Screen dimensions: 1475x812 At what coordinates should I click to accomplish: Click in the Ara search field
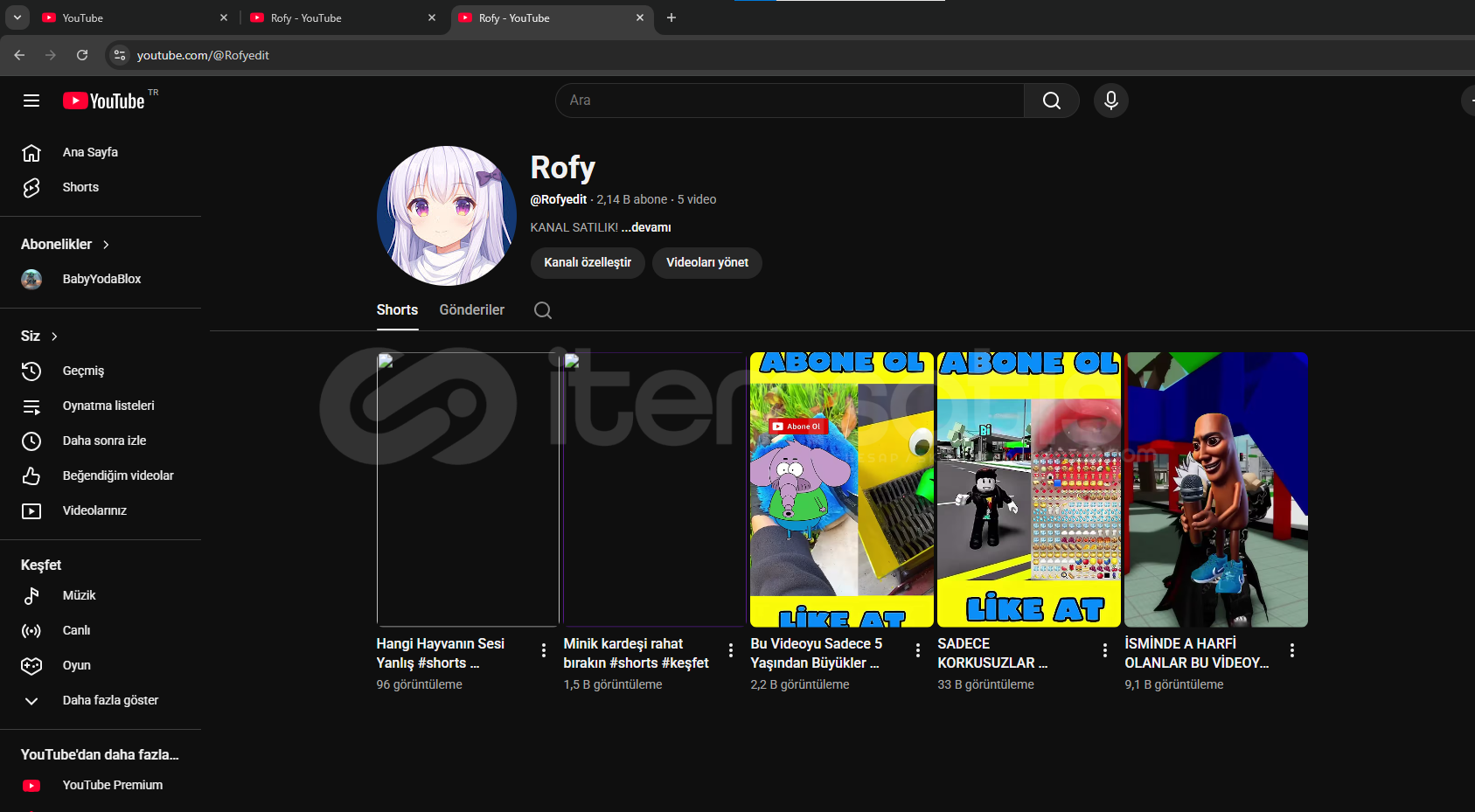click(x=787, y=101)
